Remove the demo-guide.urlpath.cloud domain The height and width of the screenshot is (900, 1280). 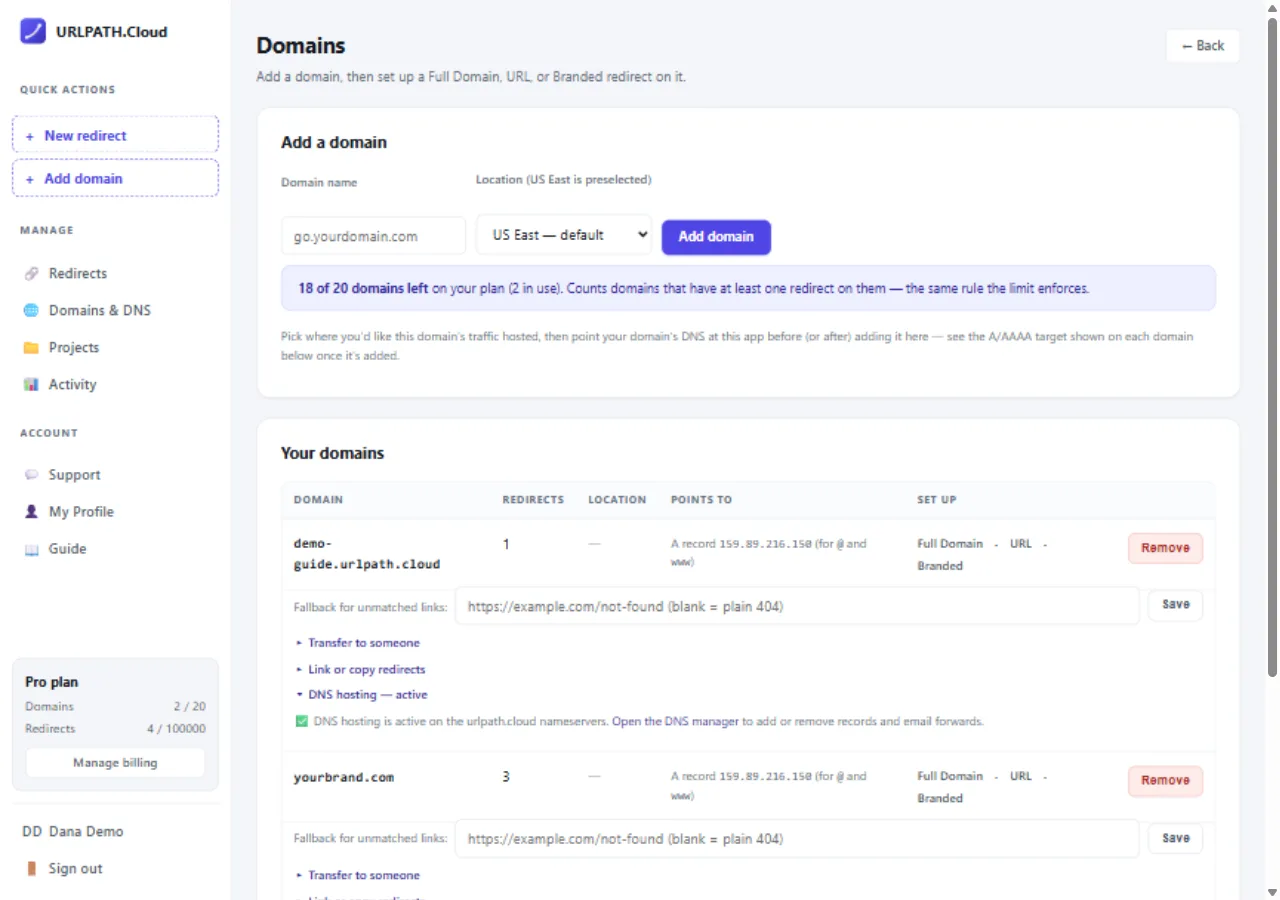(1165, 548)
